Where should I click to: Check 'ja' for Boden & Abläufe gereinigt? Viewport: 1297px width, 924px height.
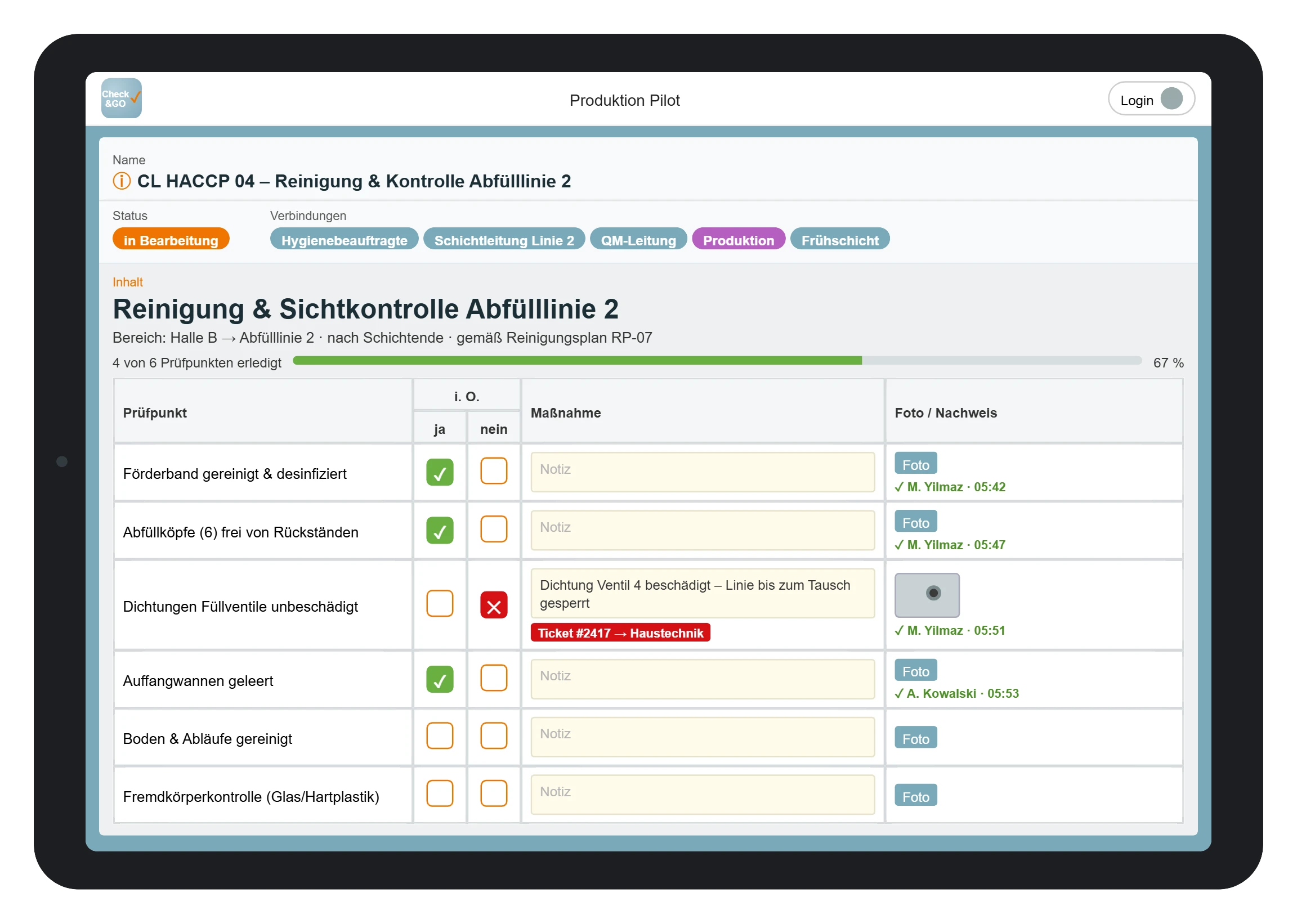439,736
